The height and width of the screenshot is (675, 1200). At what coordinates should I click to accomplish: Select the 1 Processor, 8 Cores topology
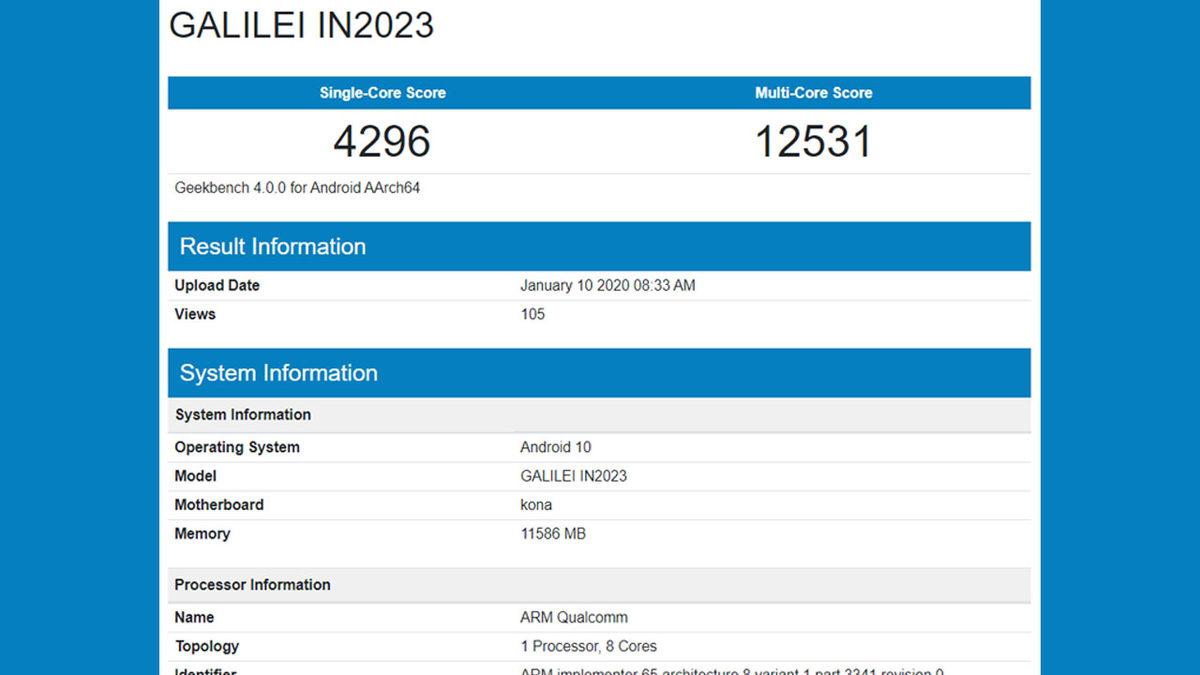click(x=586, y=646)
